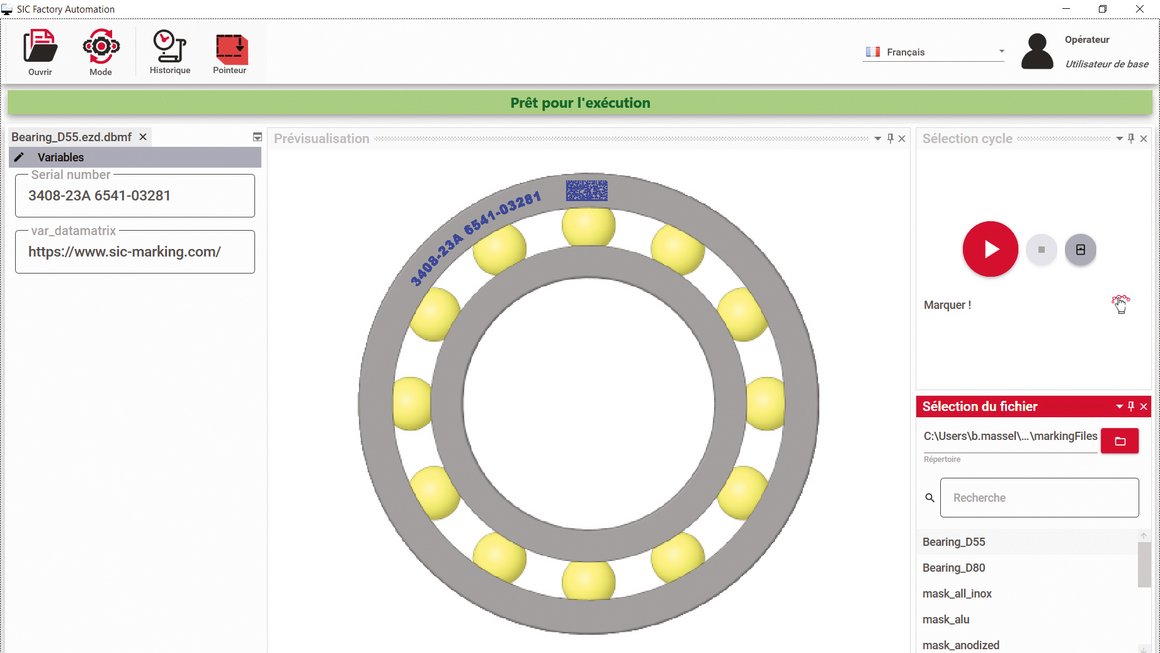Choose mask_all_inox from the file list
This screenshot has width=1160, height=653.
pos(957,594)
